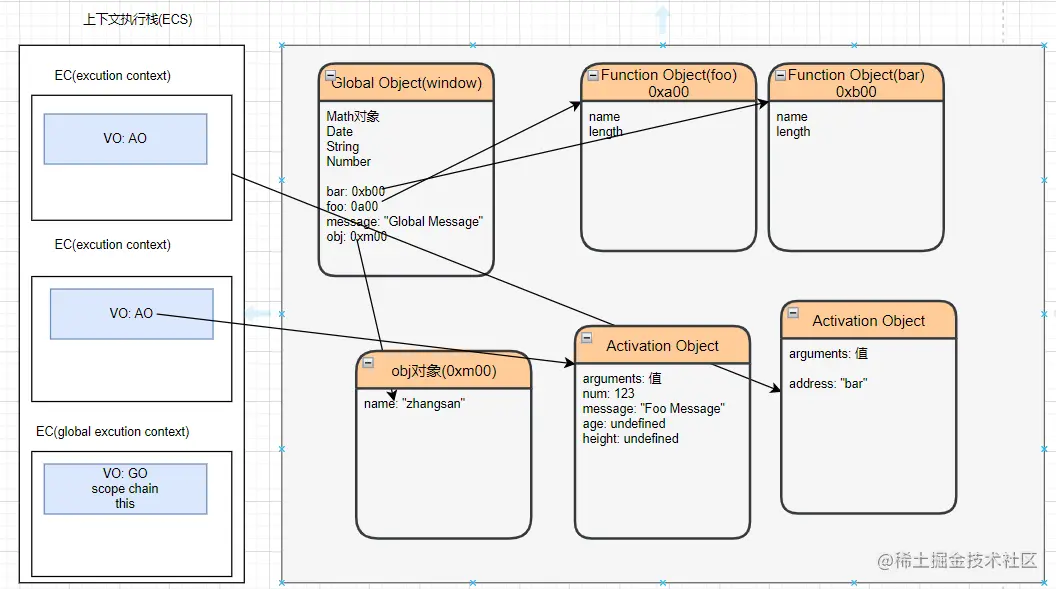Click arguments: 值 above num: 123
Viewport: 1056px width, 589px height.
(x=622, y=378)
